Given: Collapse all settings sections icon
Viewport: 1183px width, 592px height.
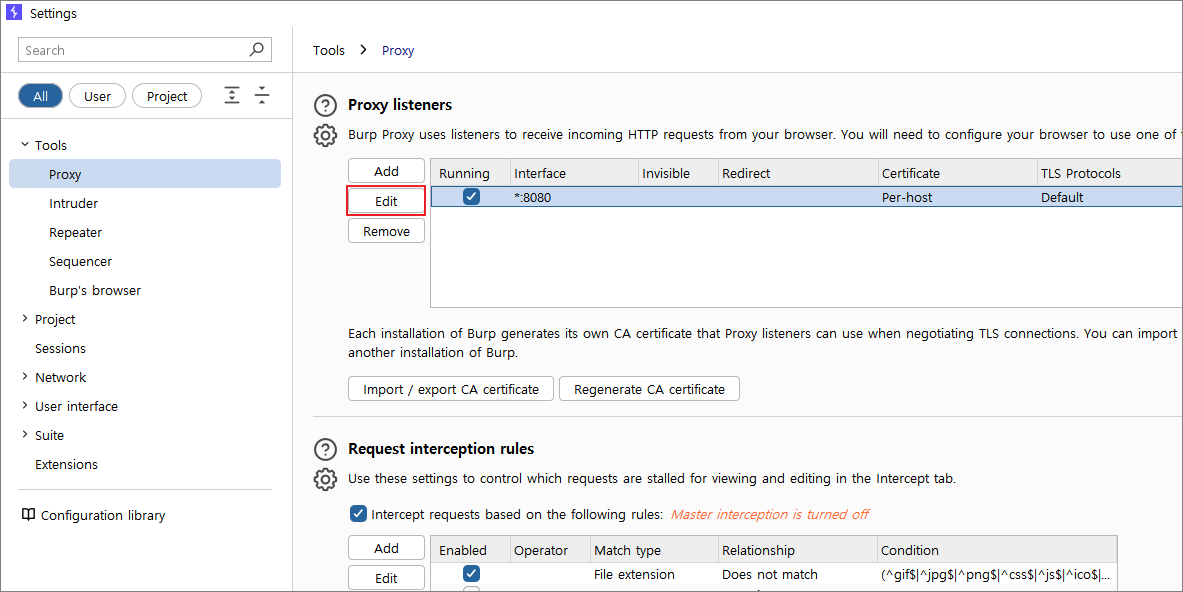Looking at the screenshot, I should point(262,95).
